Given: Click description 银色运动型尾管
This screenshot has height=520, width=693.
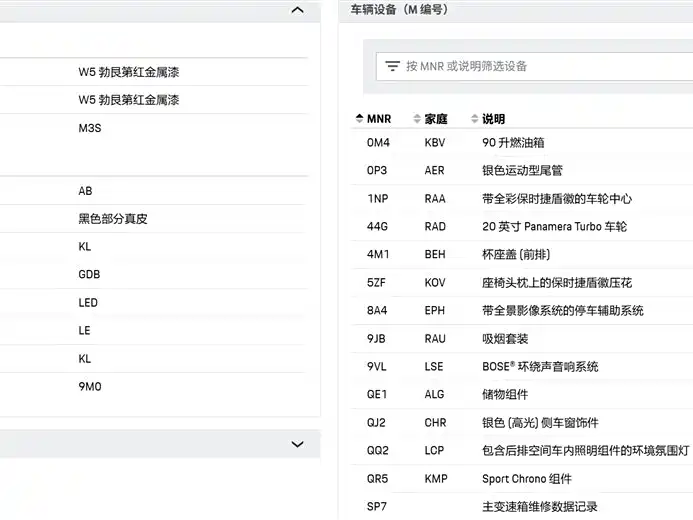Looking at the screenshot, I should coord(522,171).
